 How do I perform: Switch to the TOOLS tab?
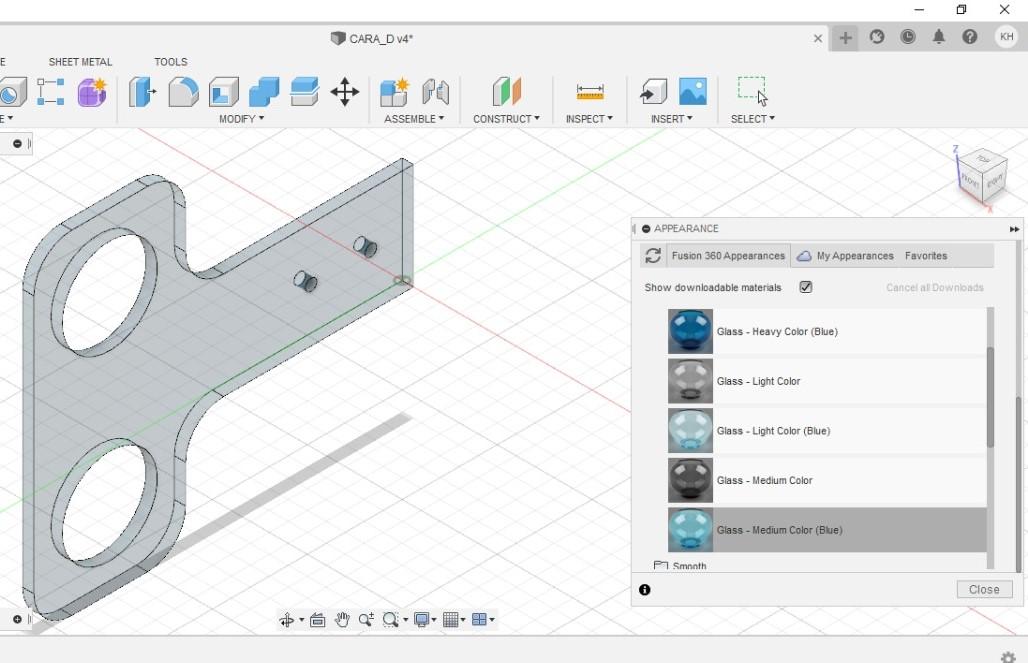(x=170, y=62)
